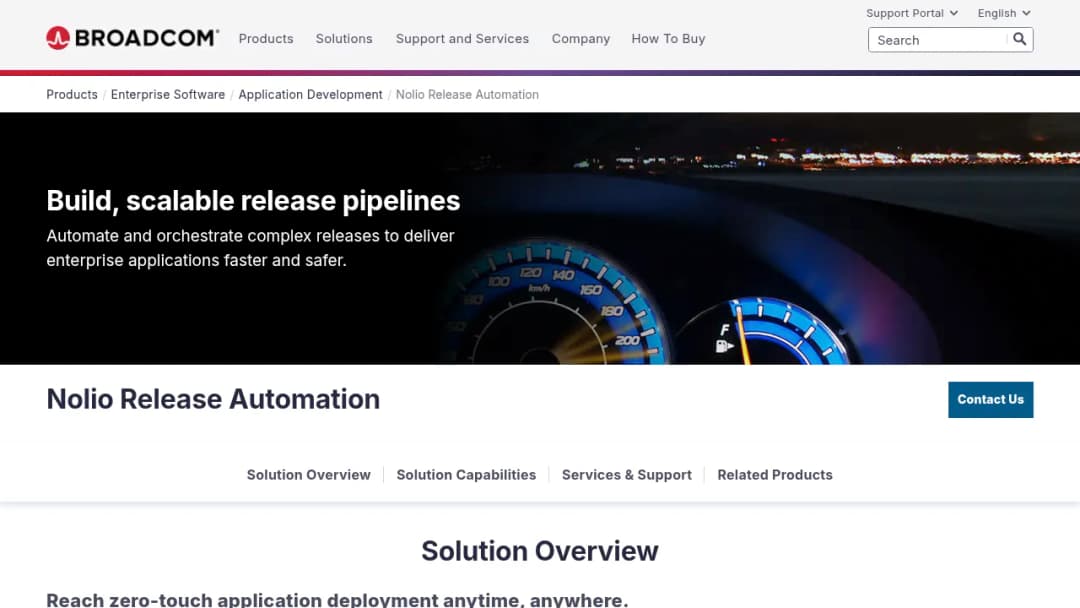Go to Enterprise Software breadcrumb
1080x608 pixels.
[167, 94]
